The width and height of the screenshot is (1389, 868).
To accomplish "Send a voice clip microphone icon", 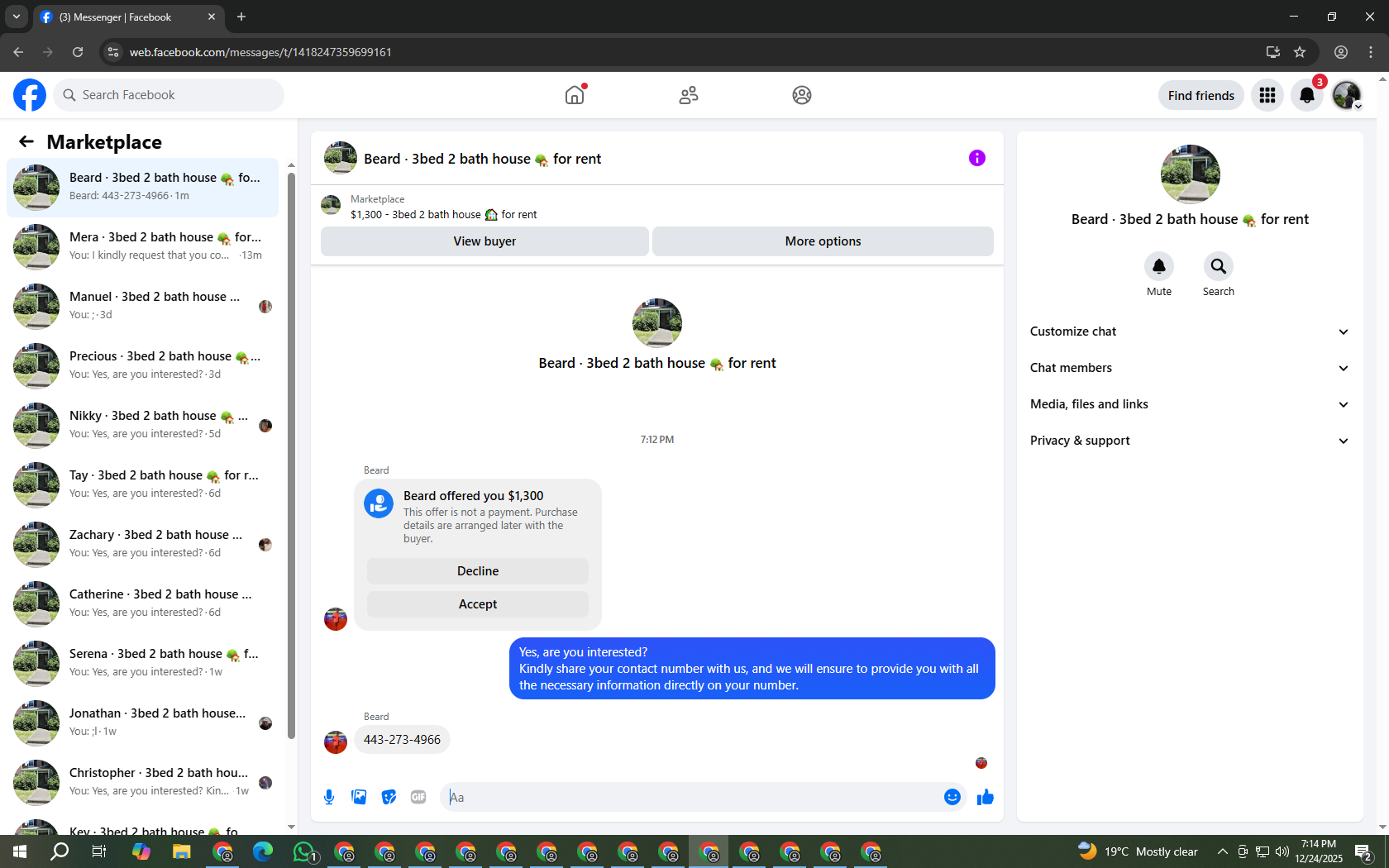I will tap(329, 797).
